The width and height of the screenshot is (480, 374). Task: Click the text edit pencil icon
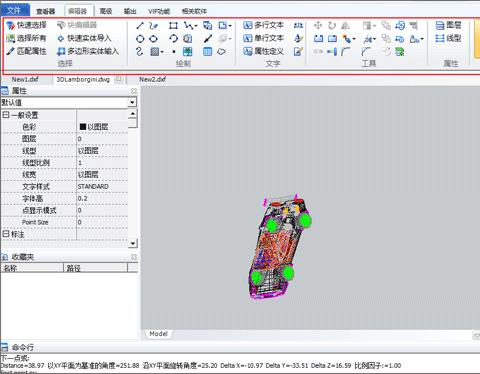(x=298, y=52)
